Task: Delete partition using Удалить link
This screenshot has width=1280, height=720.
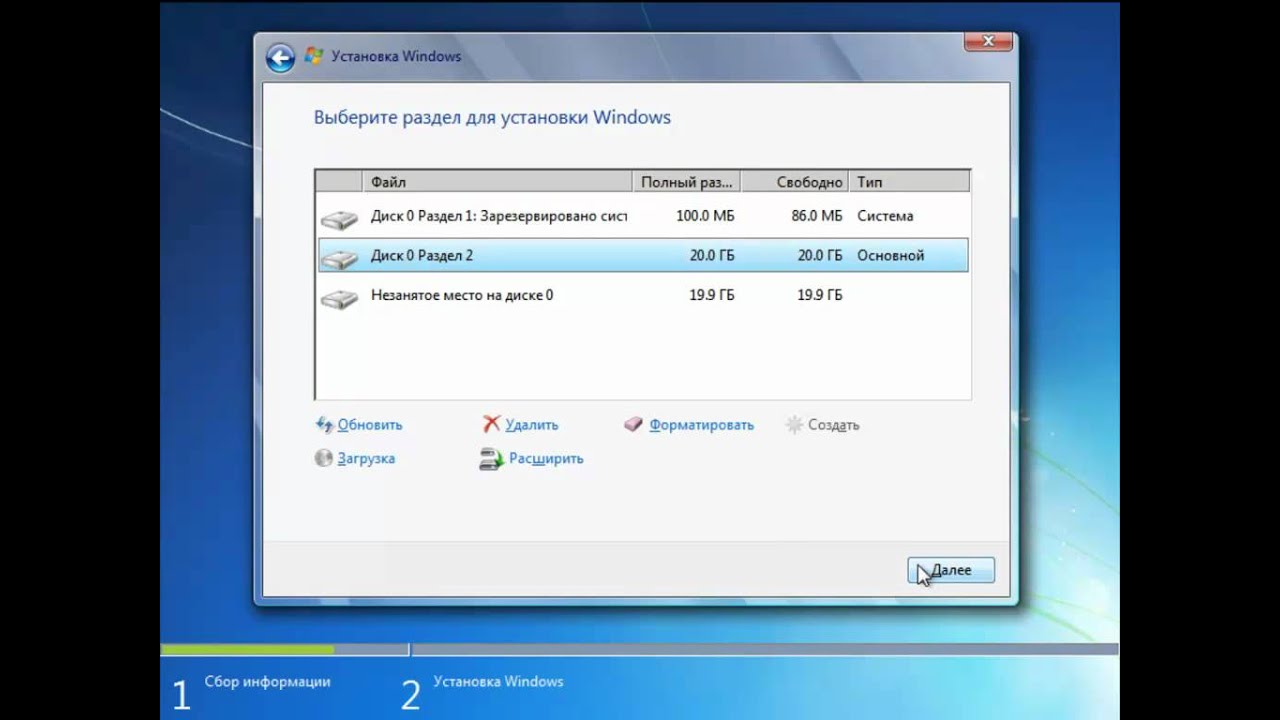Action: coord(532,425)
